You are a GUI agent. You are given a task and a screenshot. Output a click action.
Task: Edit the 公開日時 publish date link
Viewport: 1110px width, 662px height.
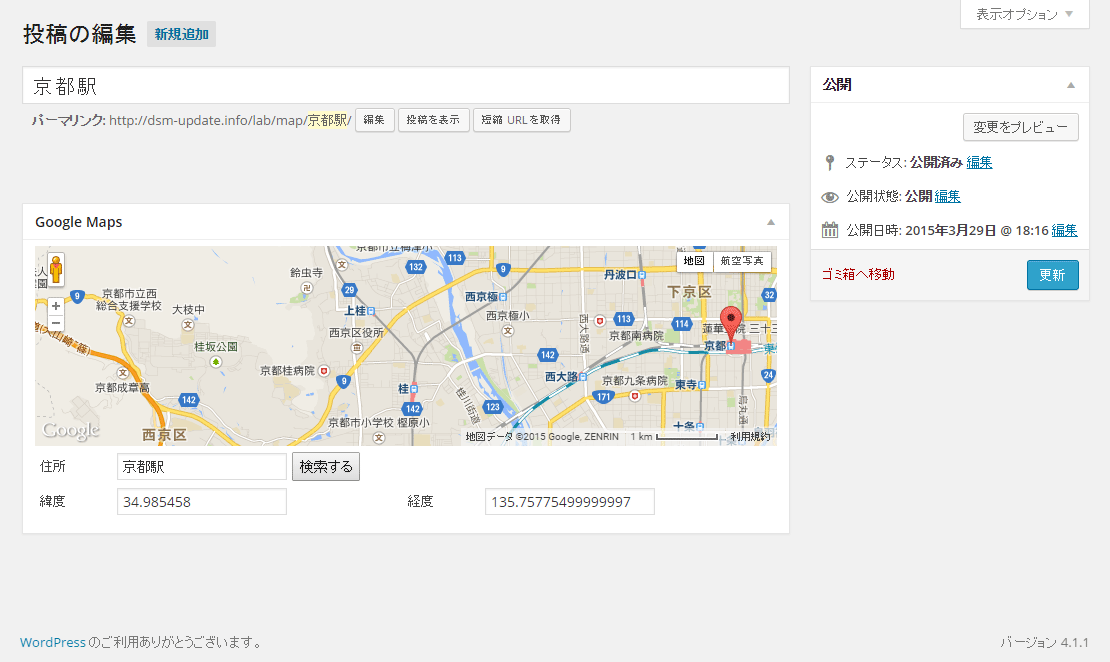coord(1064,230)
